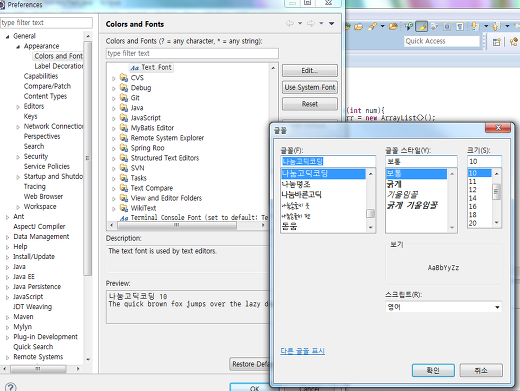Screen dimensions: 520x391
Task: Expand the Workspace preference node
Action: [x=18, y=207]
